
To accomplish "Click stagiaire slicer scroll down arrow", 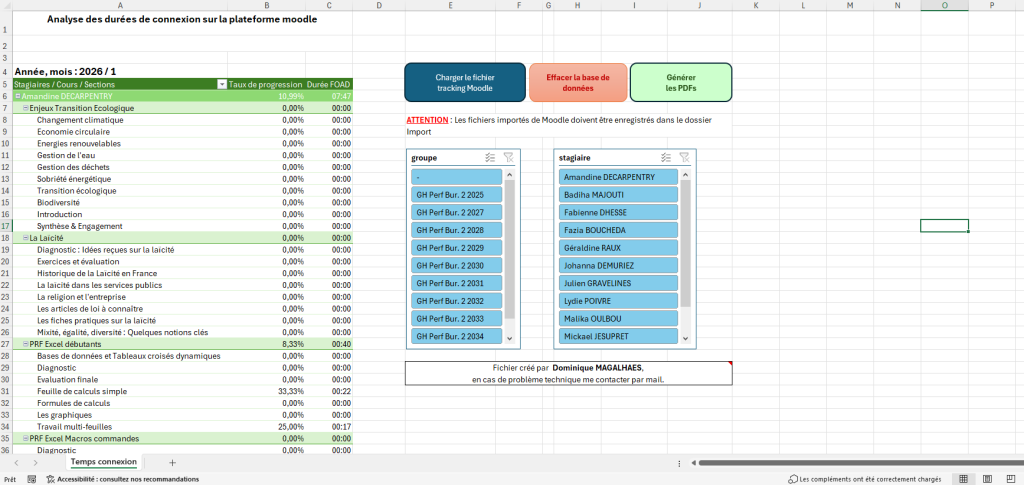I will point(685,339).
